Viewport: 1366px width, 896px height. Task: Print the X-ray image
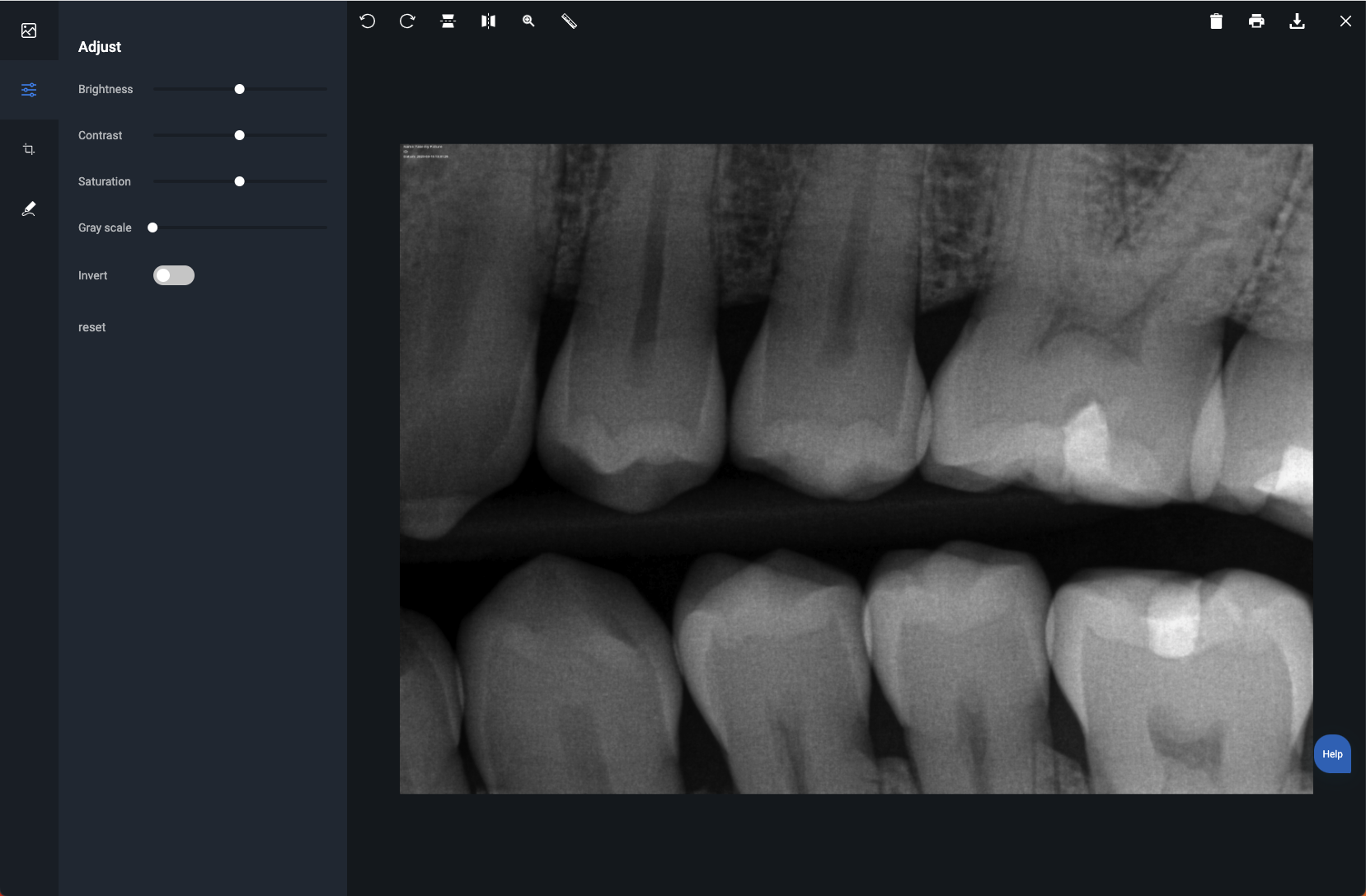point(1256,21)
